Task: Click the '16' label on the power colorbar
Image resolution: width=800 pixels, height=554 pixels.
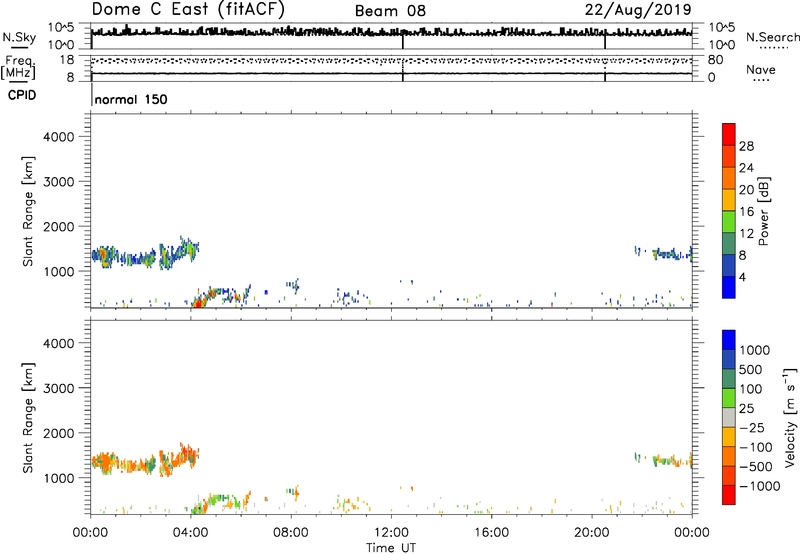Action: click(x=746, y=211)
